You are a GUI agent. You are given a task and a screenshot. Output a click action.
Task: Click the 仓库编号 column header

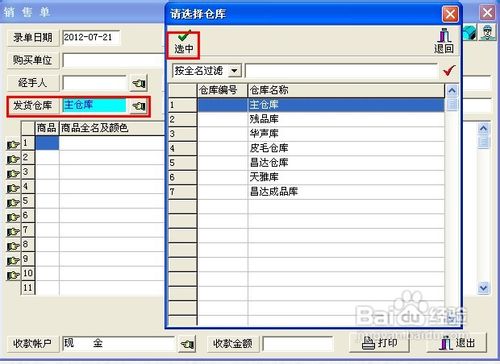222,90
